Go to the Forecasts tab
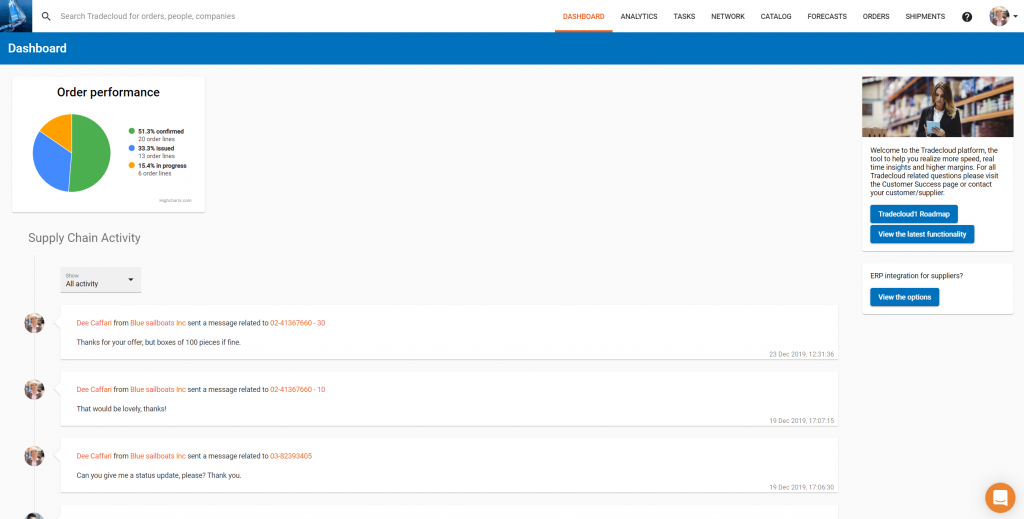Screen dimensions: 1024x519 click(x=827, y=16)
